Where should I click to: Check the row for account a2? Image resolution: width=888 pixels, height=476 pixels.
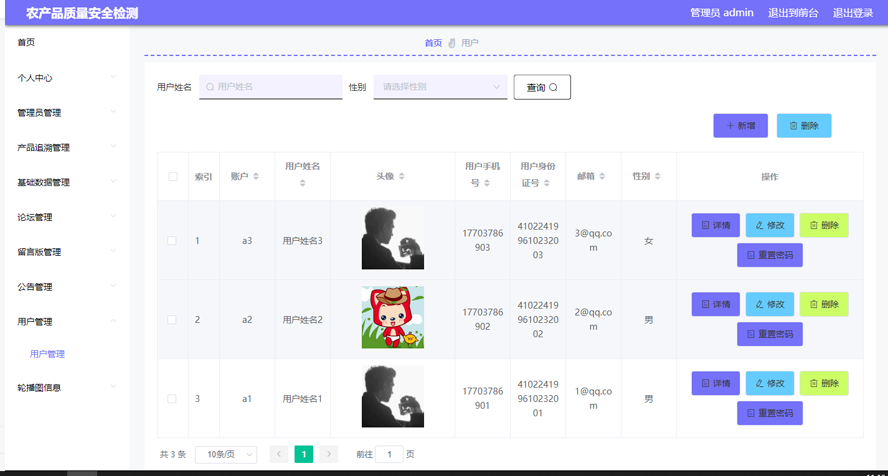coord(172,320)
